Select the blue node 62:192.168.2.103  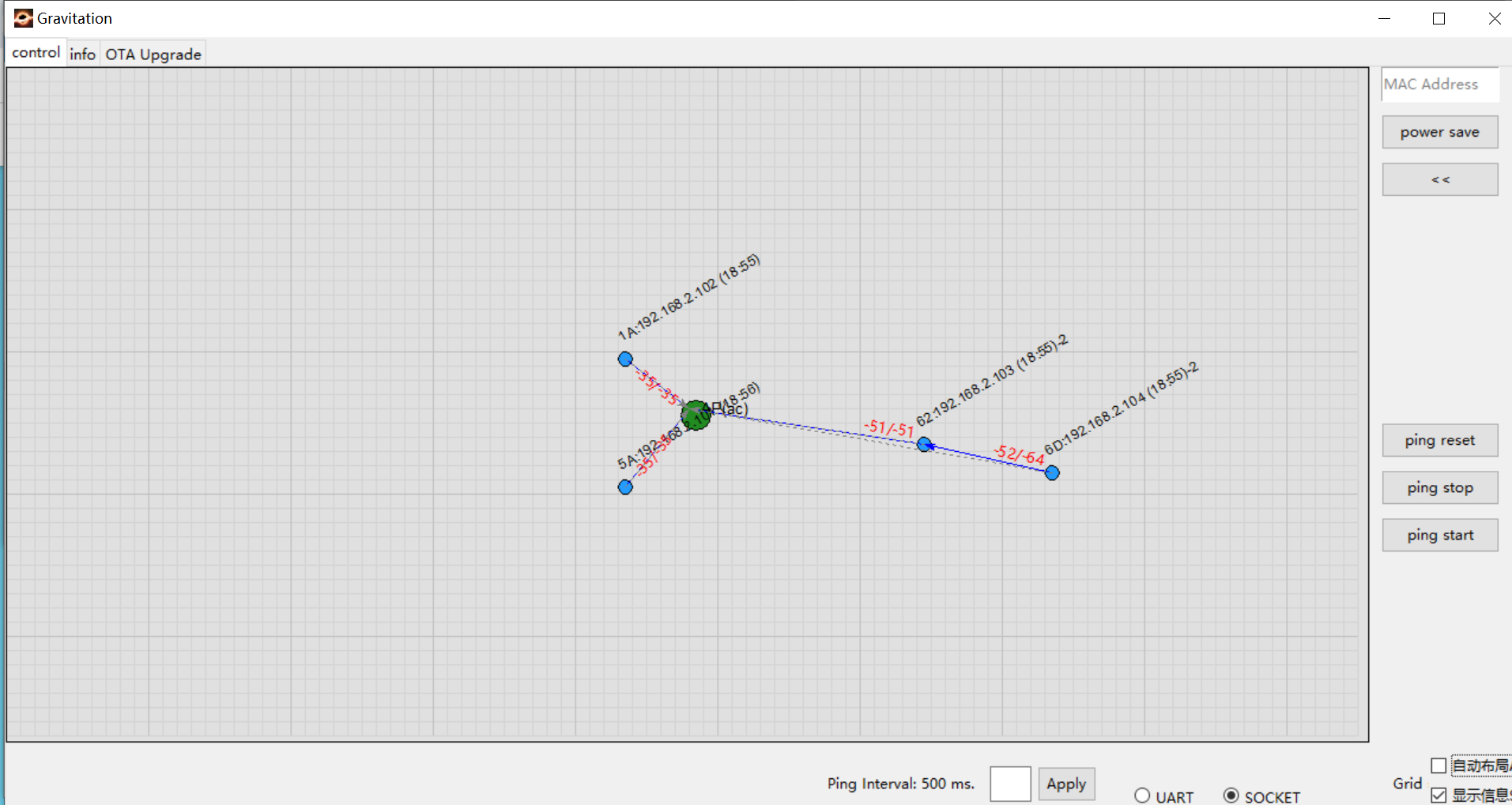tap(924, 444)
